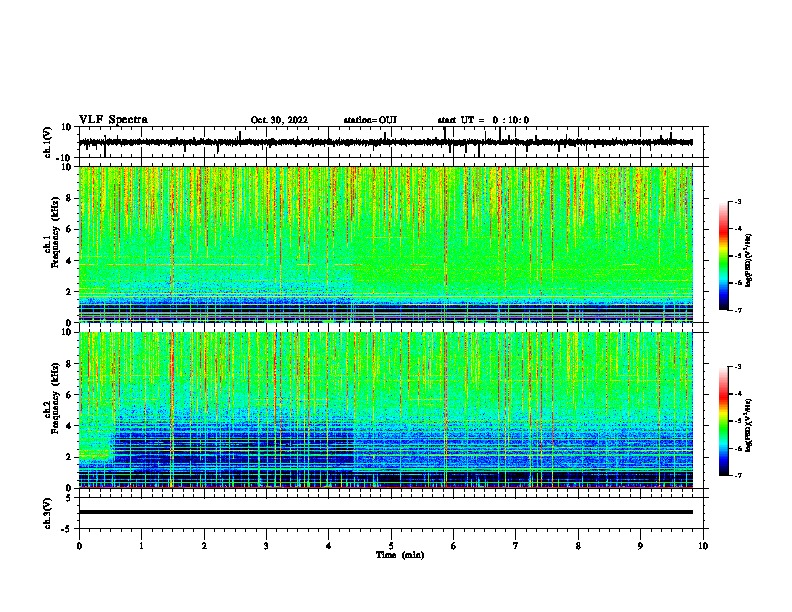
Task: Click the ch.1 "Frequency (kHz)" axis label
Action: [55, 232]
